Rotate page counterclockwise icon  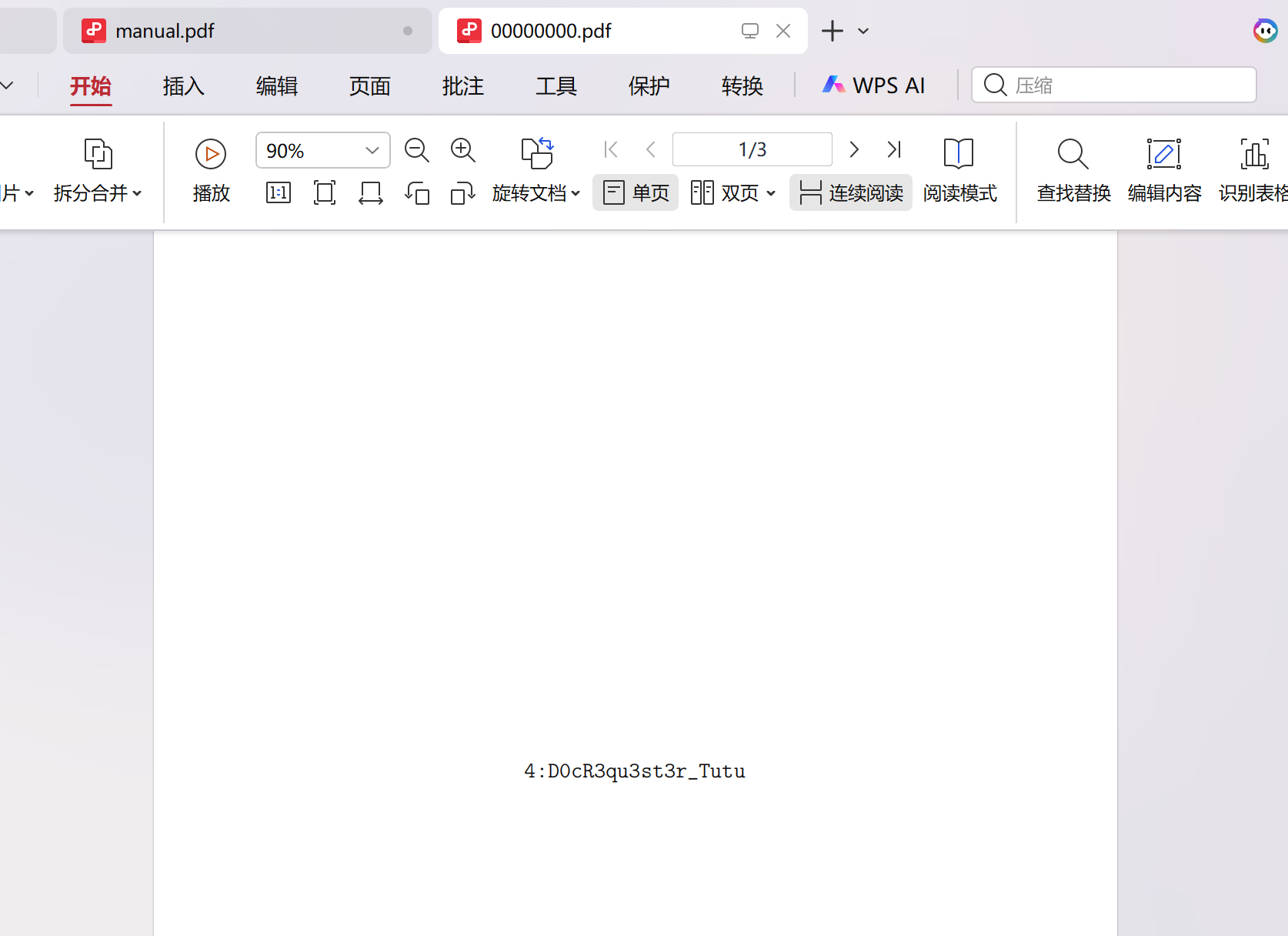tap(417, 192)
